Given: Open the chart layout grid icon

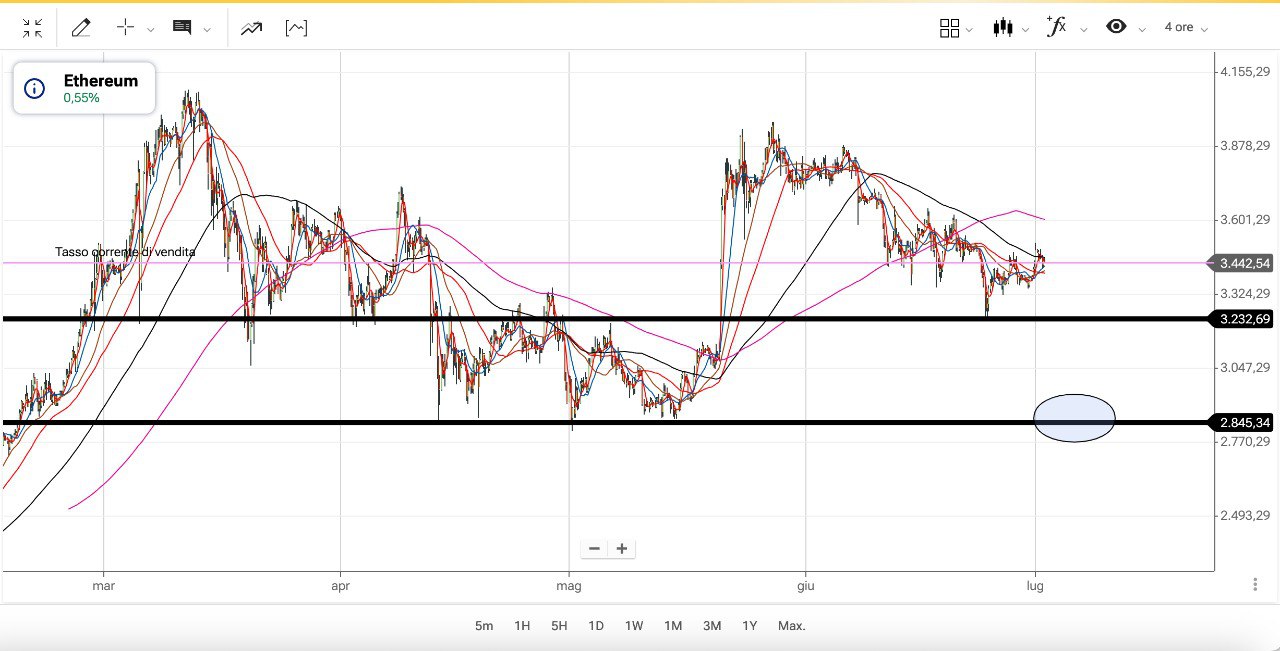Looking at the screenshot, I should (x=950, y=28).
